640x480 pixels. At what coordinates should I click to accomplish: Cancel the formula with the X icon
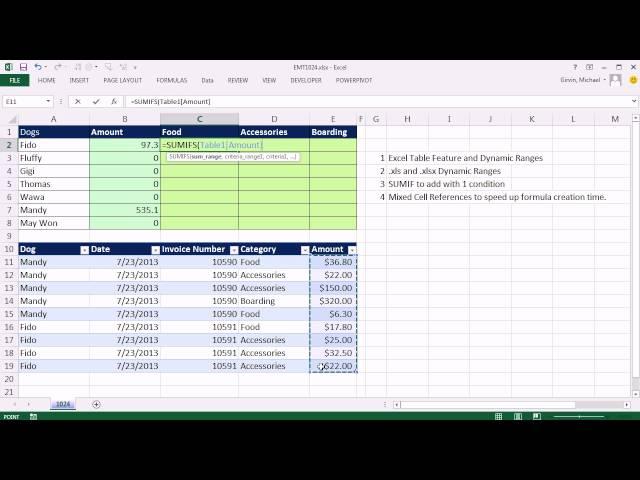(78, 102)
